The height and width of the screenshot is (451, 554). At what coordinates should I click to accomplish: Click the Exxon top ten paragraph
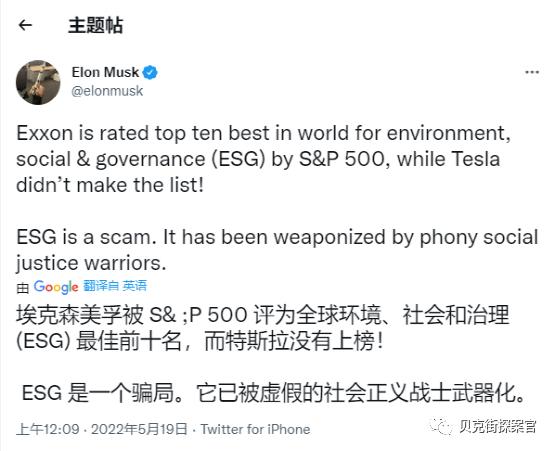tap(264, 159)
